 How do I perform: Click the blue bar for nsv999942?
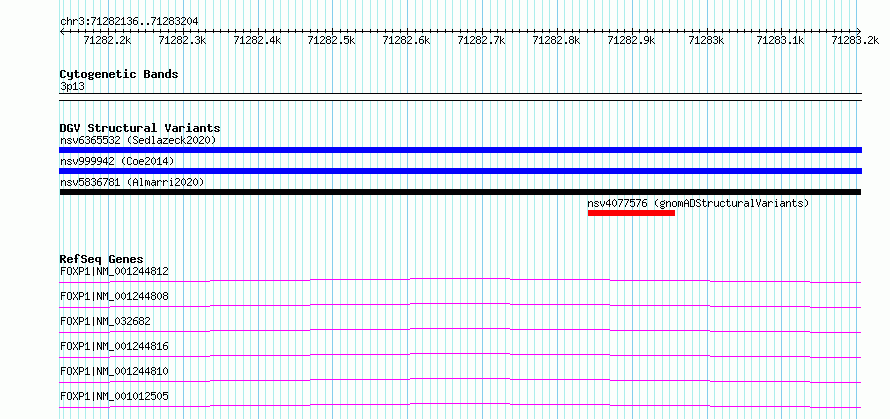(460, 171)
